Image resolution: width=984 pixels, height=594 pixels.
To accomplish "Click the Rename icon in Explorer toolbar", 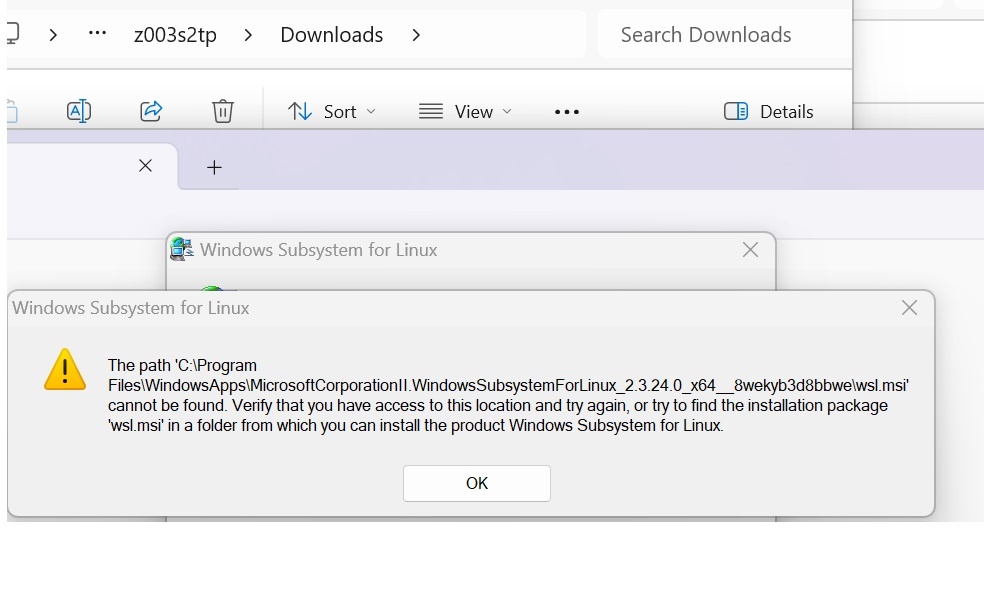I will tap(79, 112).
